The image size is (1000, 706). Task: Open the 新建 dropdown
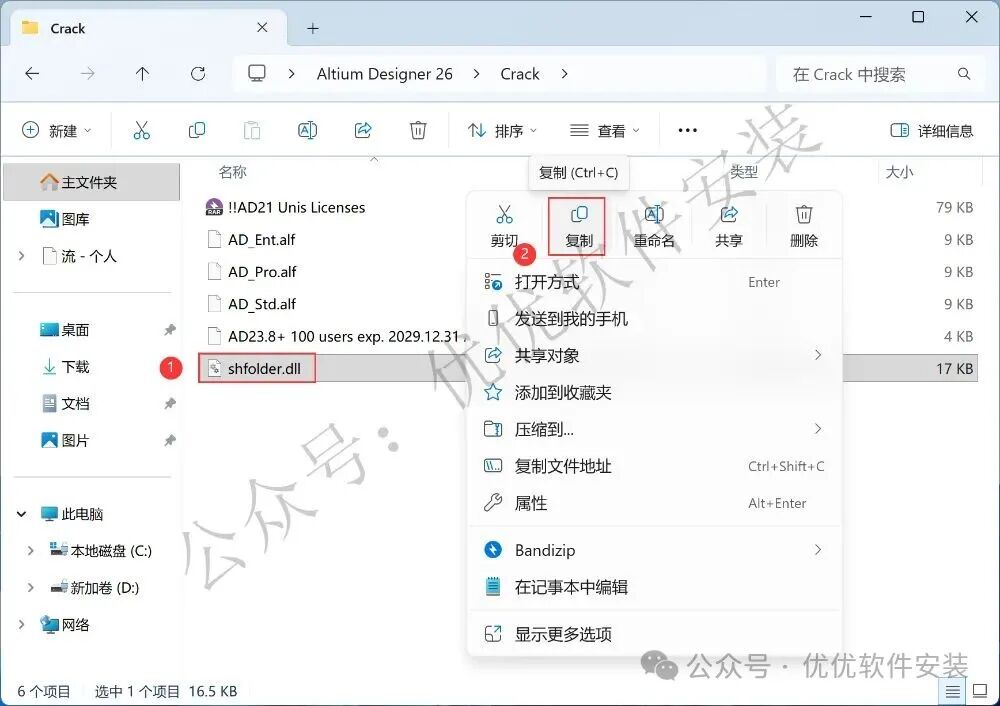(x=57, y=131)
